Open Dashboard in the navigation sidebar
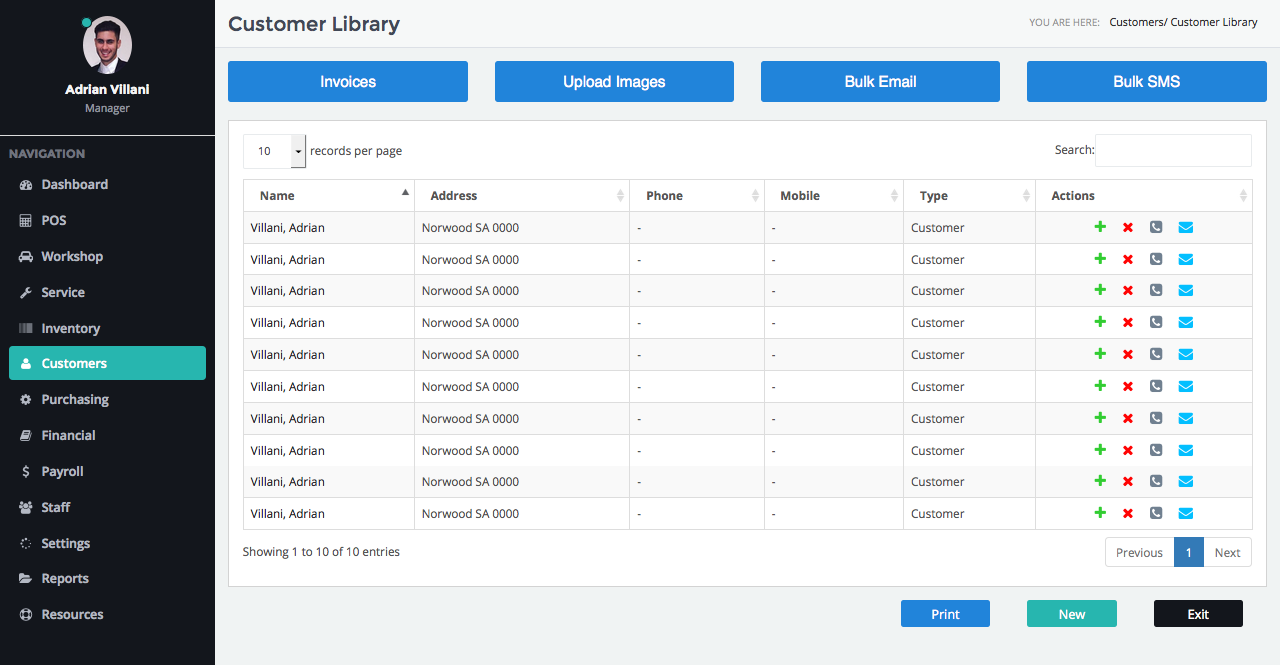The width and height of the screenshot is (1280, 665). click(x=74, y=185)
